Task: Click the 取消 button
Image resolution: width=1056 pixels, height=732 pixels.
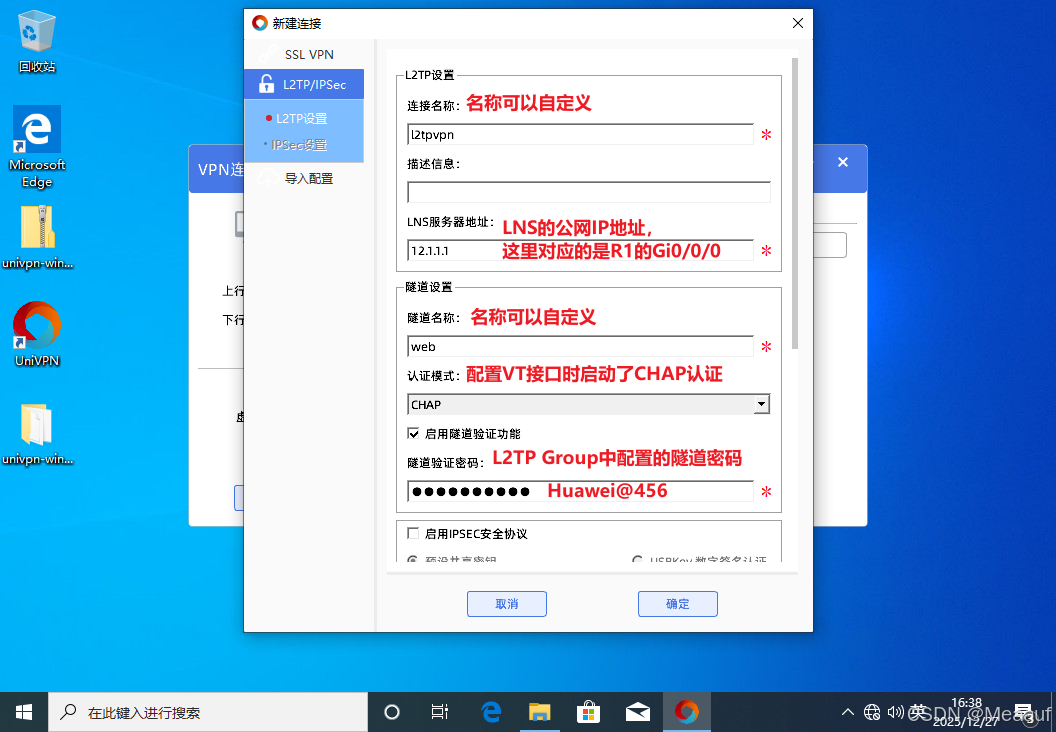Action: [x=506, y=603]
